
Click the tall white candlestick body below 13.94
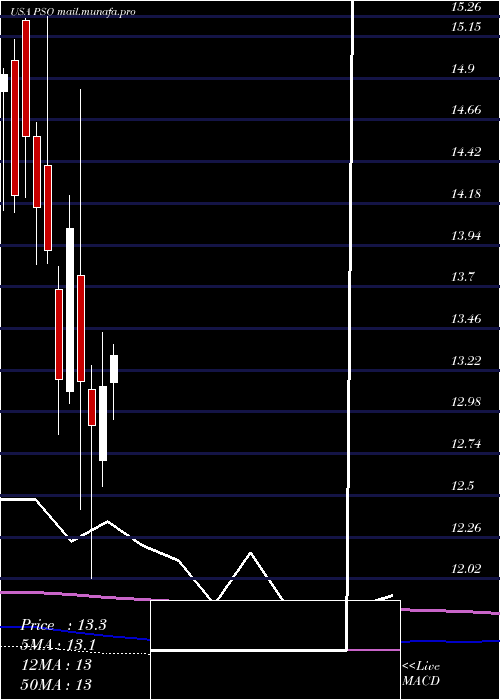click(70, 310)
